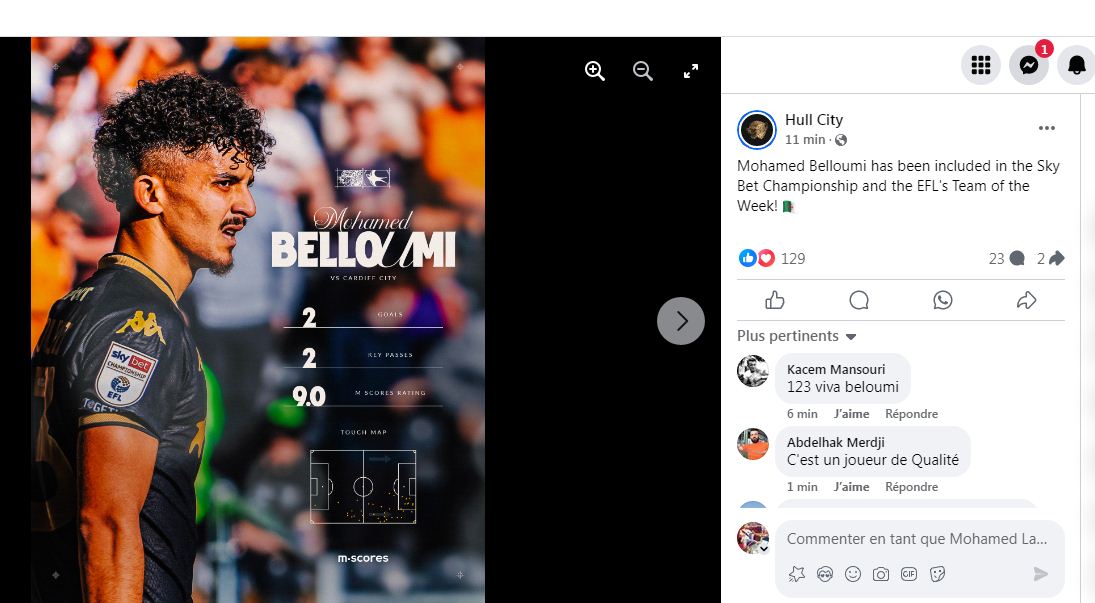Attach a GIF to the comment

909,574
